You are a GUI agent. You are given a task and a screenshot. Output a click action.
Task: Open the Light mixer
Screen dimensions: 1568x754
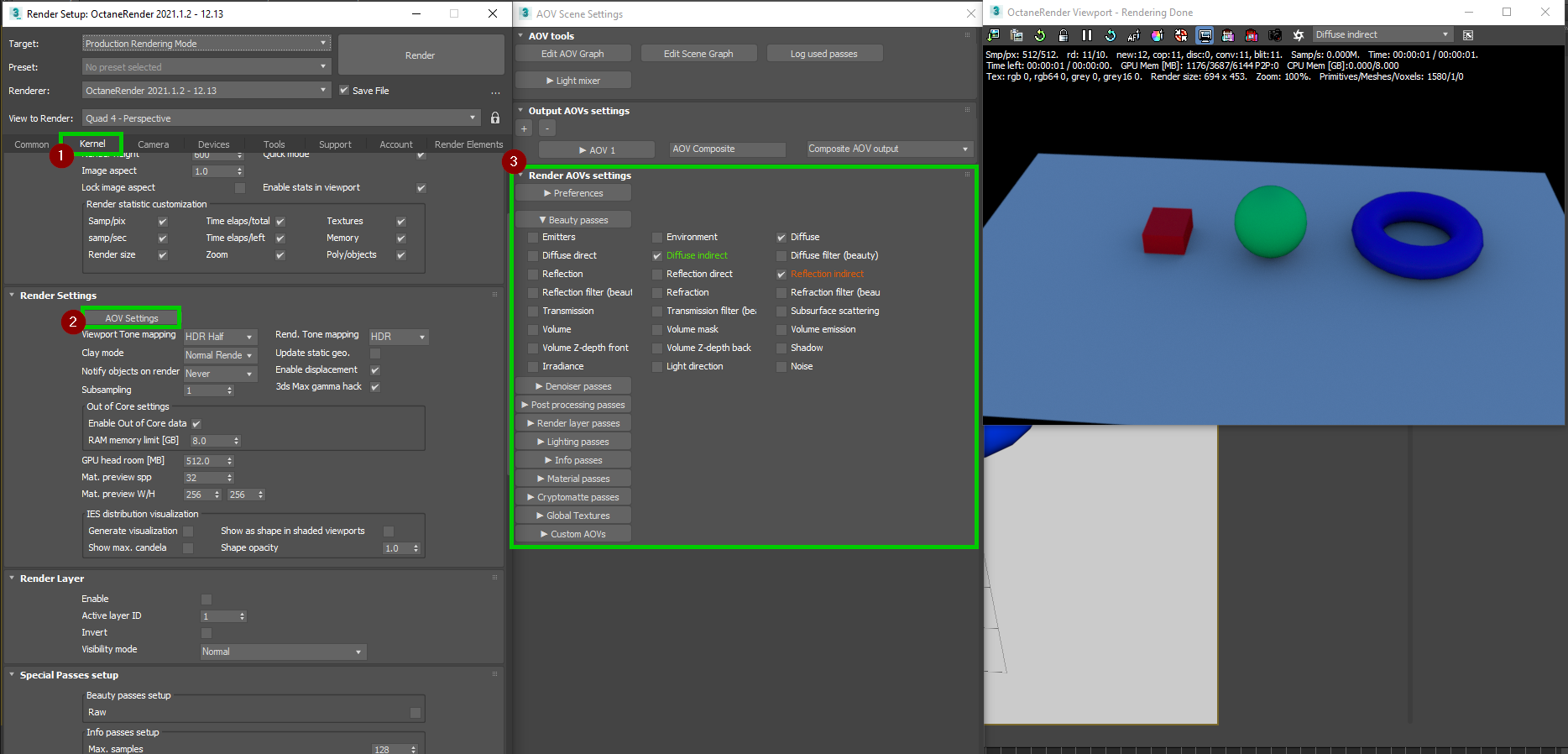pos(573,81)
